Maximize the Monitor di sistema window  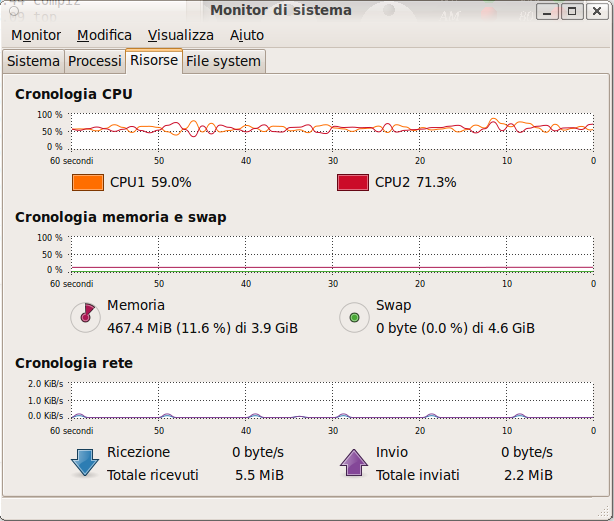point(572,11)
